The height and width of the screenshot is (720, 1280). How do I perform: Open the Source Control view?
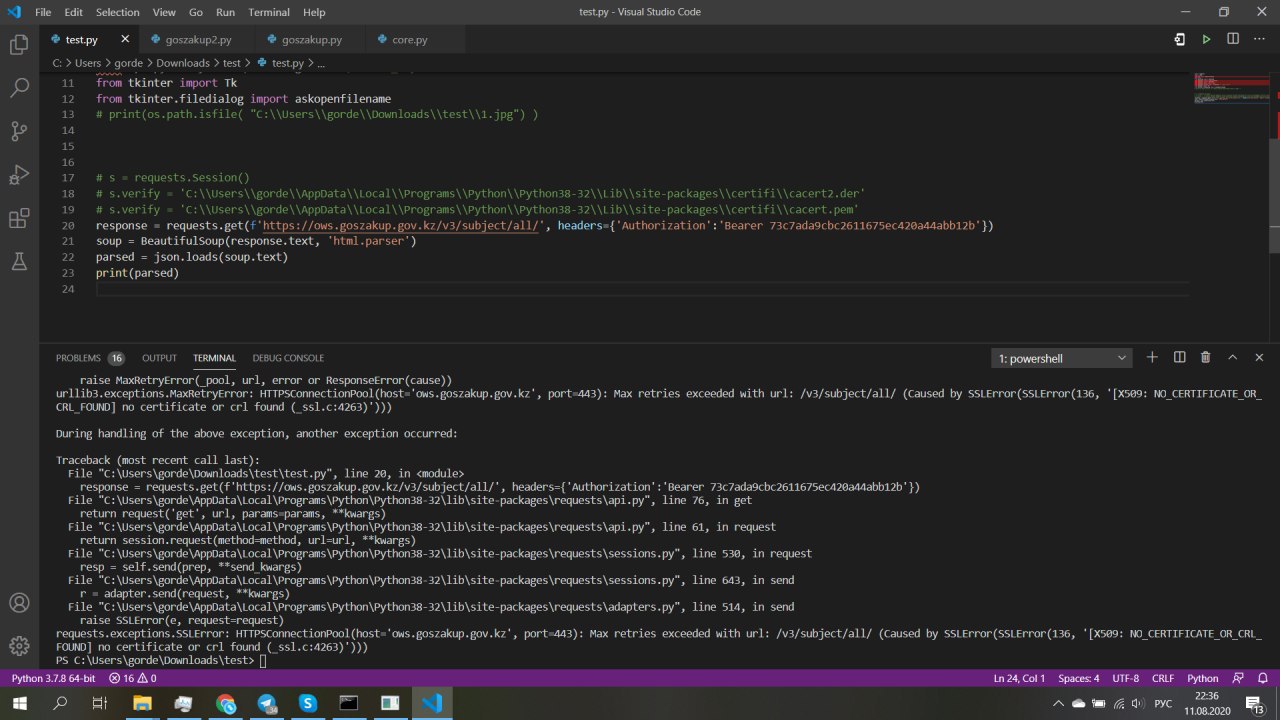coord(19,131)
